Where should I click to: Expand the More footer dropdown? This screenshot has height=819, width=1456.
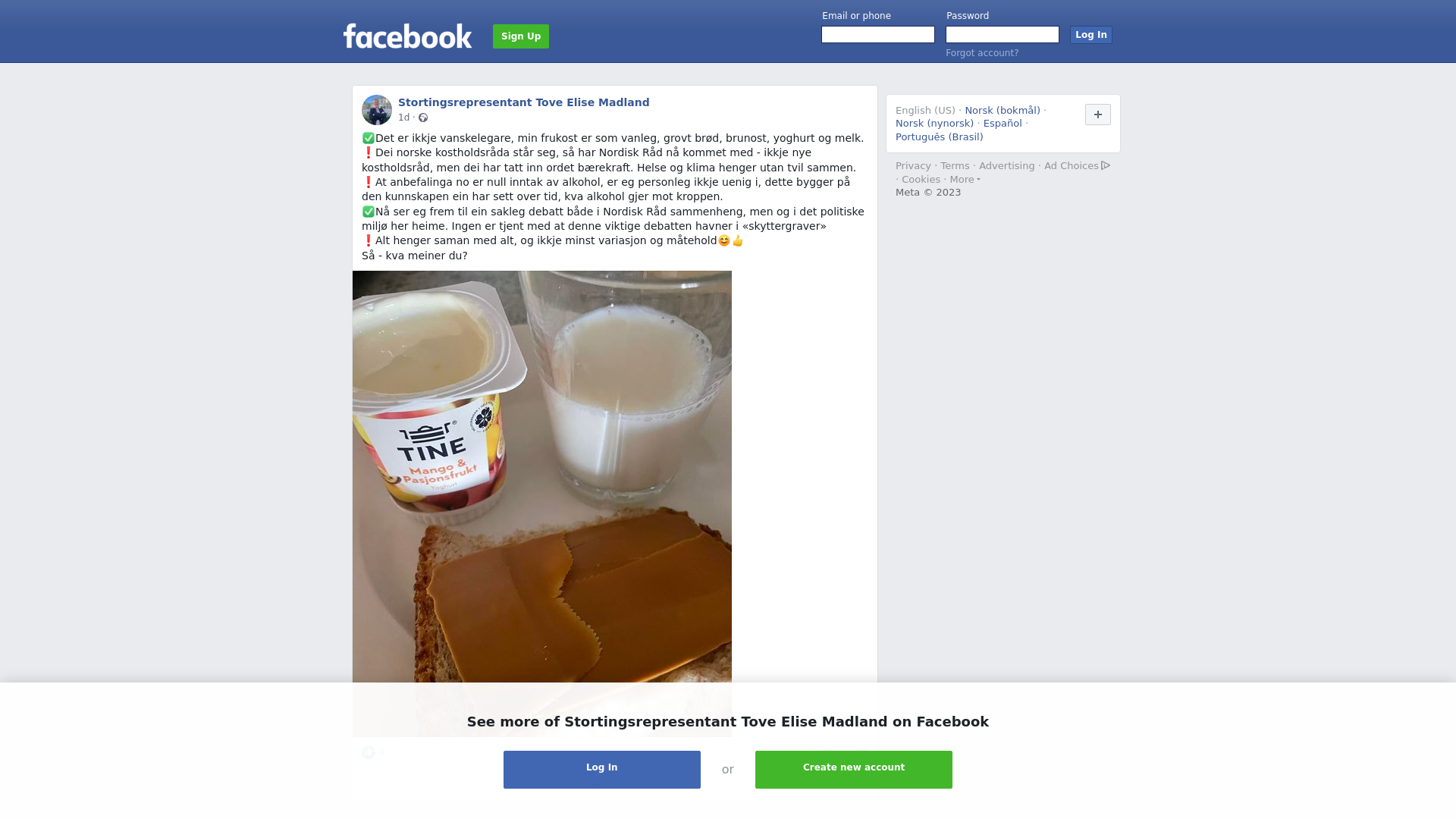(x=965, y=180)
